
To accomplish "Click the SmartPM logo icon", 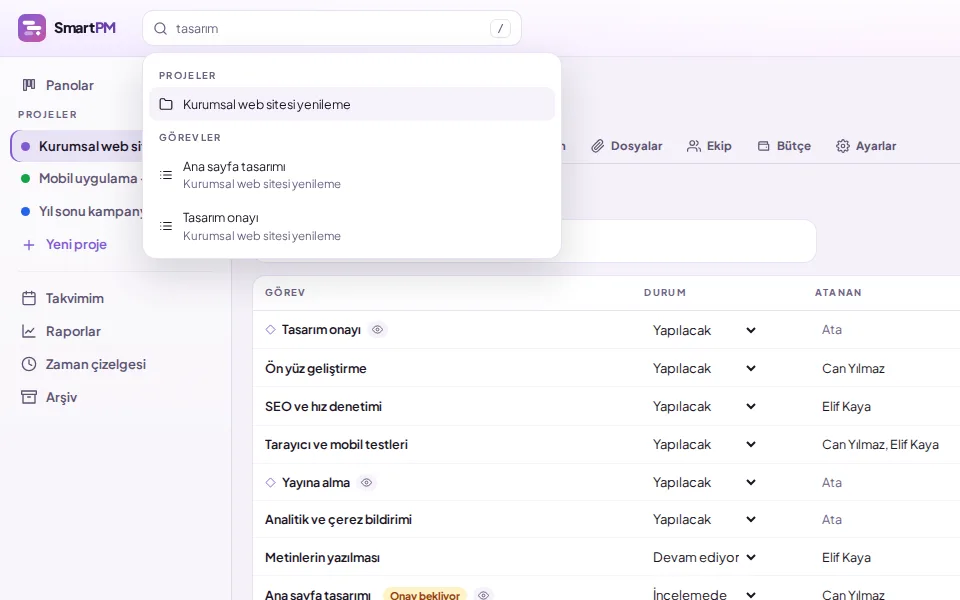I will (32, 28).
